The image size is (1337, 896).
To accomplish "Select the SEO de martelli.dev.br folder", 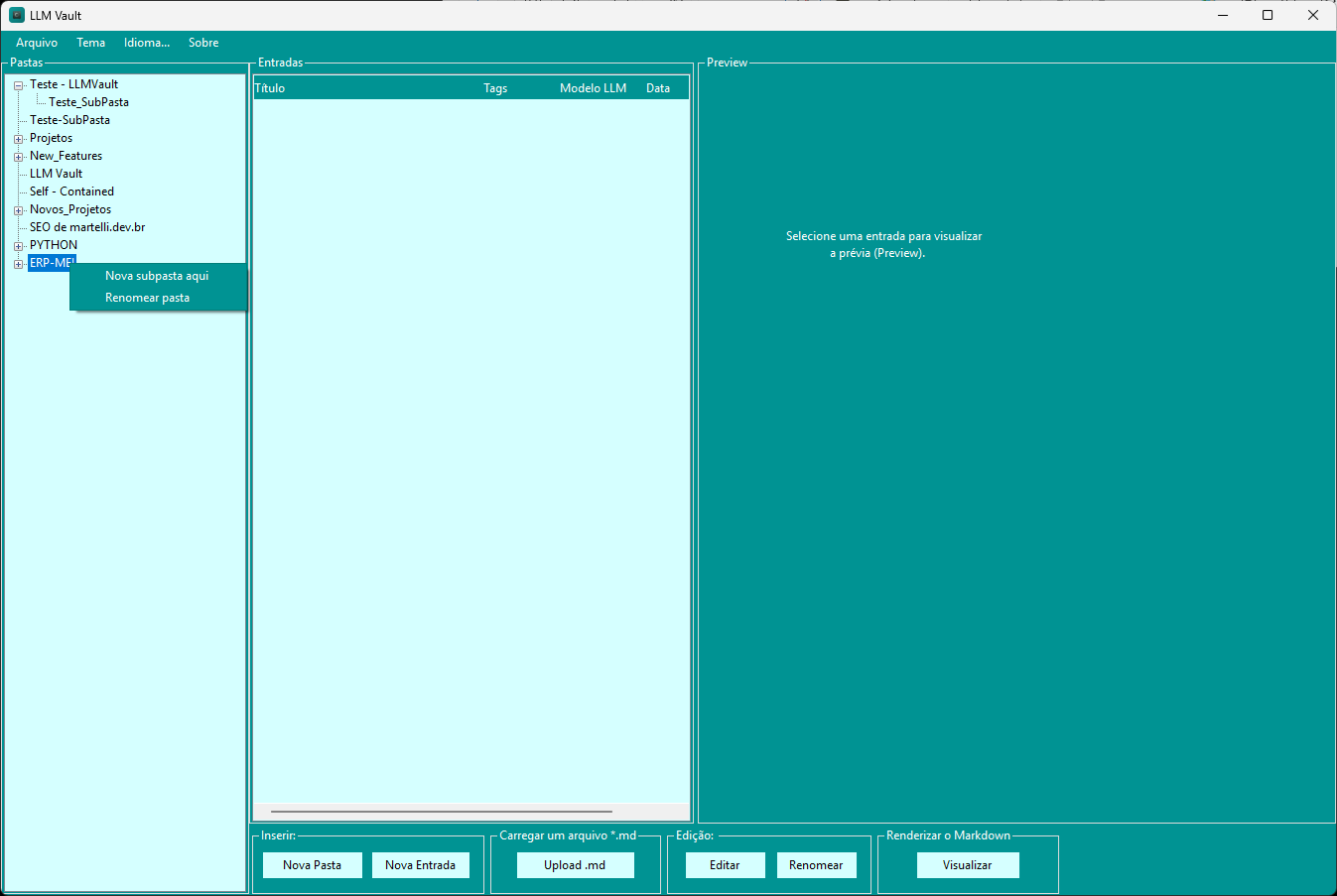I will pos(87,227).
